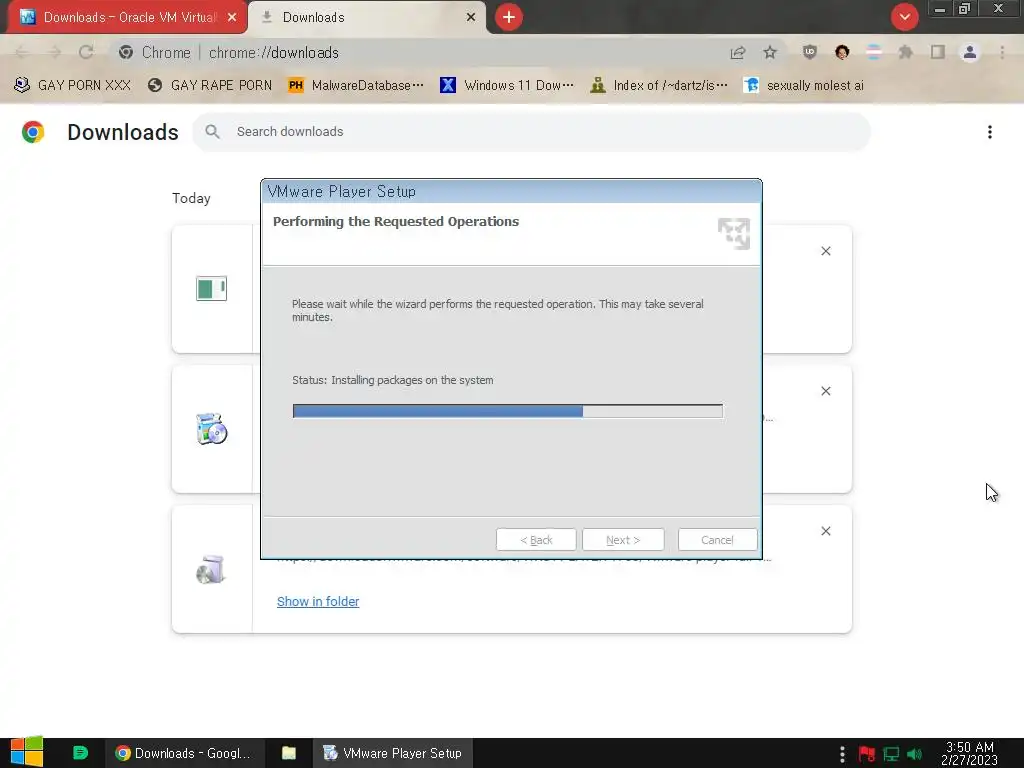Open the share this page icon
Image resolution: width=1024 pixels, height=768 pixels.
tap(738, 52)
